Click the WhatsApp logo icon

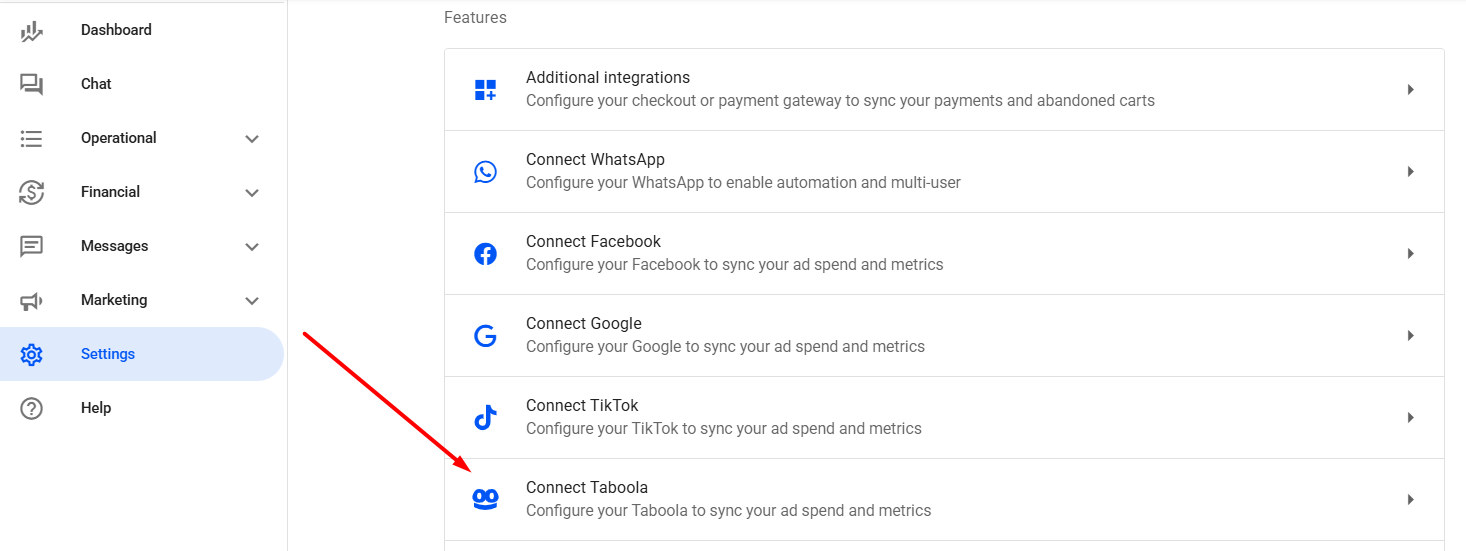click(485, 172)
